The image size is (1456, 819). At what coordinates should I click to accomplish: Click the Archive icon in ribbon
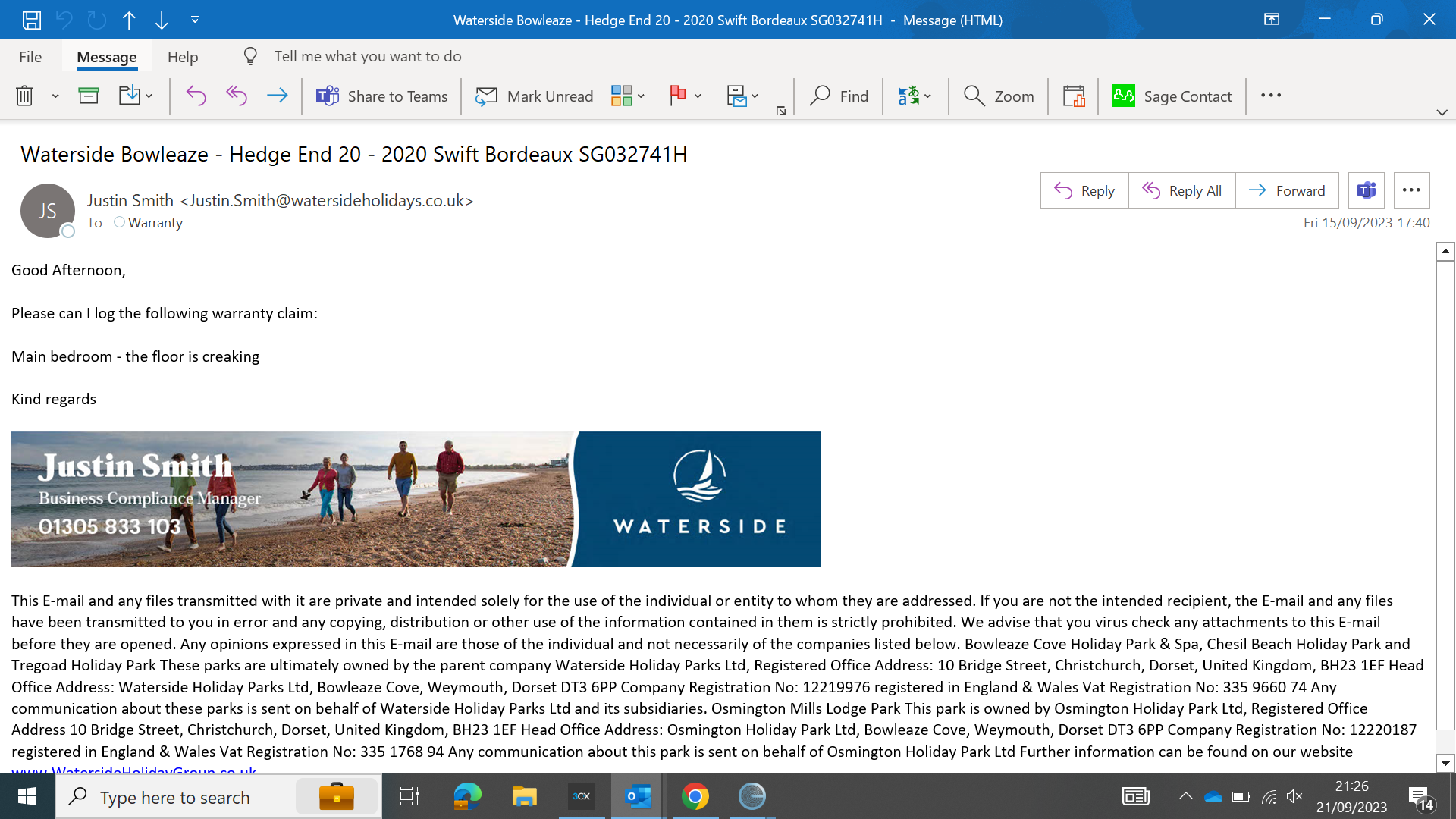(x=89, y=96)
